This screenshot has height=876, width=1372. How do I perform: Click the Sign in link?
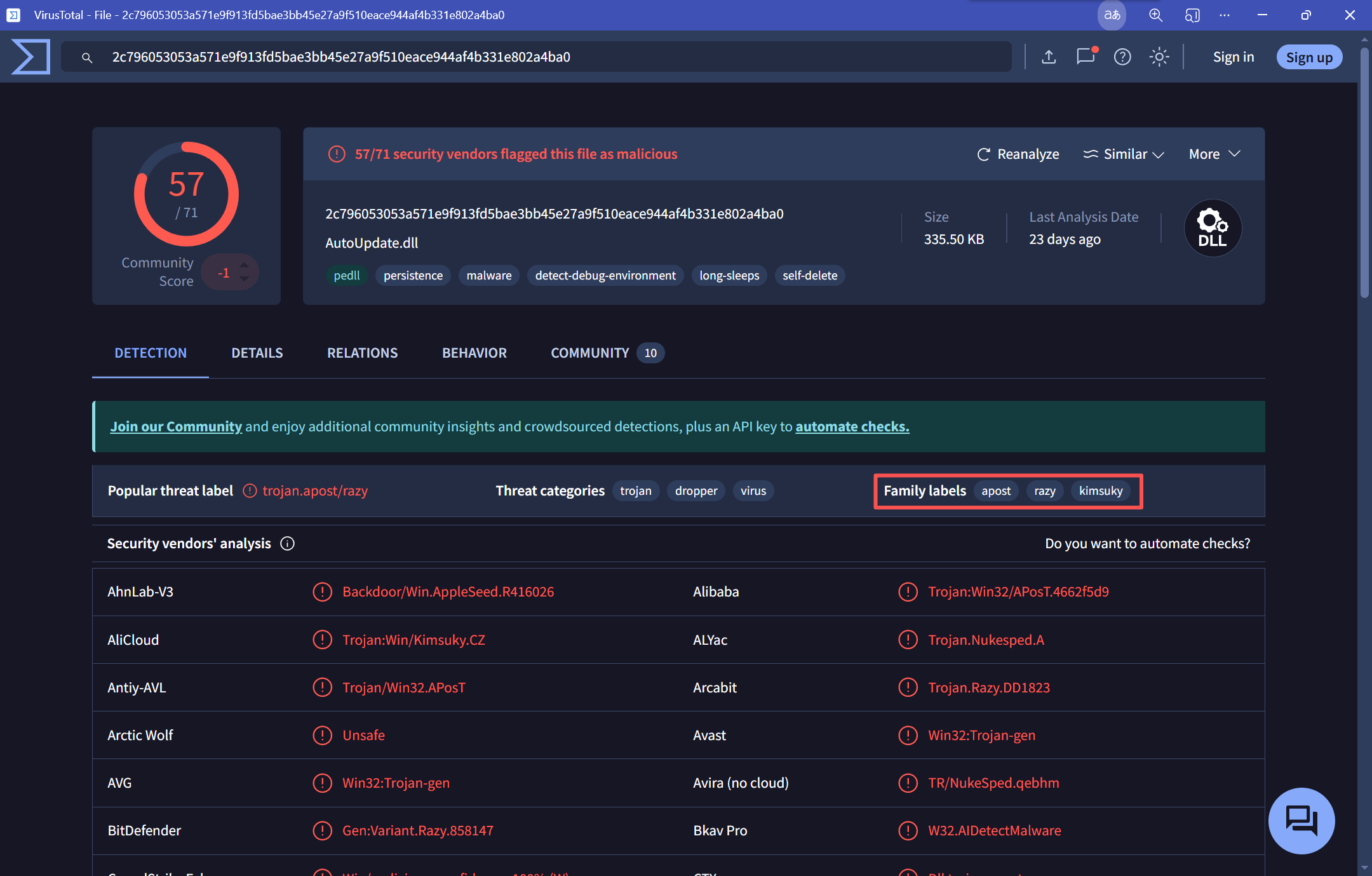(1234, 57)
